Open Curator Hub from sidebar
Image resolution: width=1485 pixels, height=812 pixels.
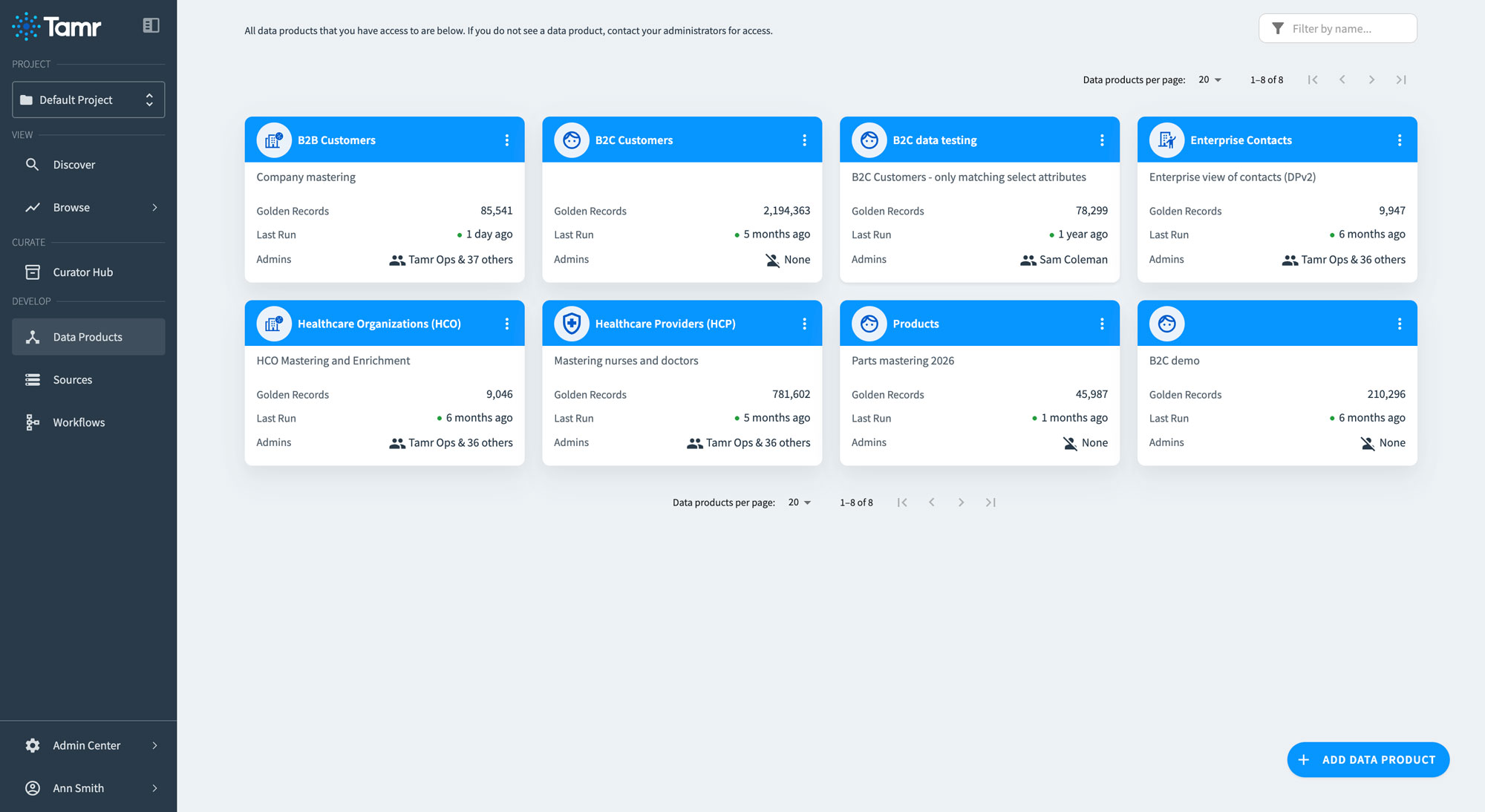pos(82,272)
